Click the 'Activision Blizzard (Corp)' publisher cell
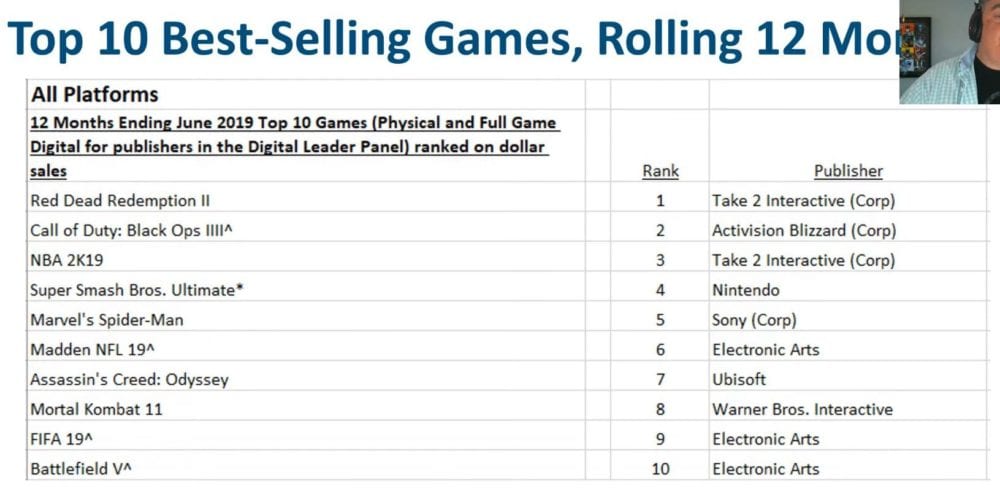 804,230
